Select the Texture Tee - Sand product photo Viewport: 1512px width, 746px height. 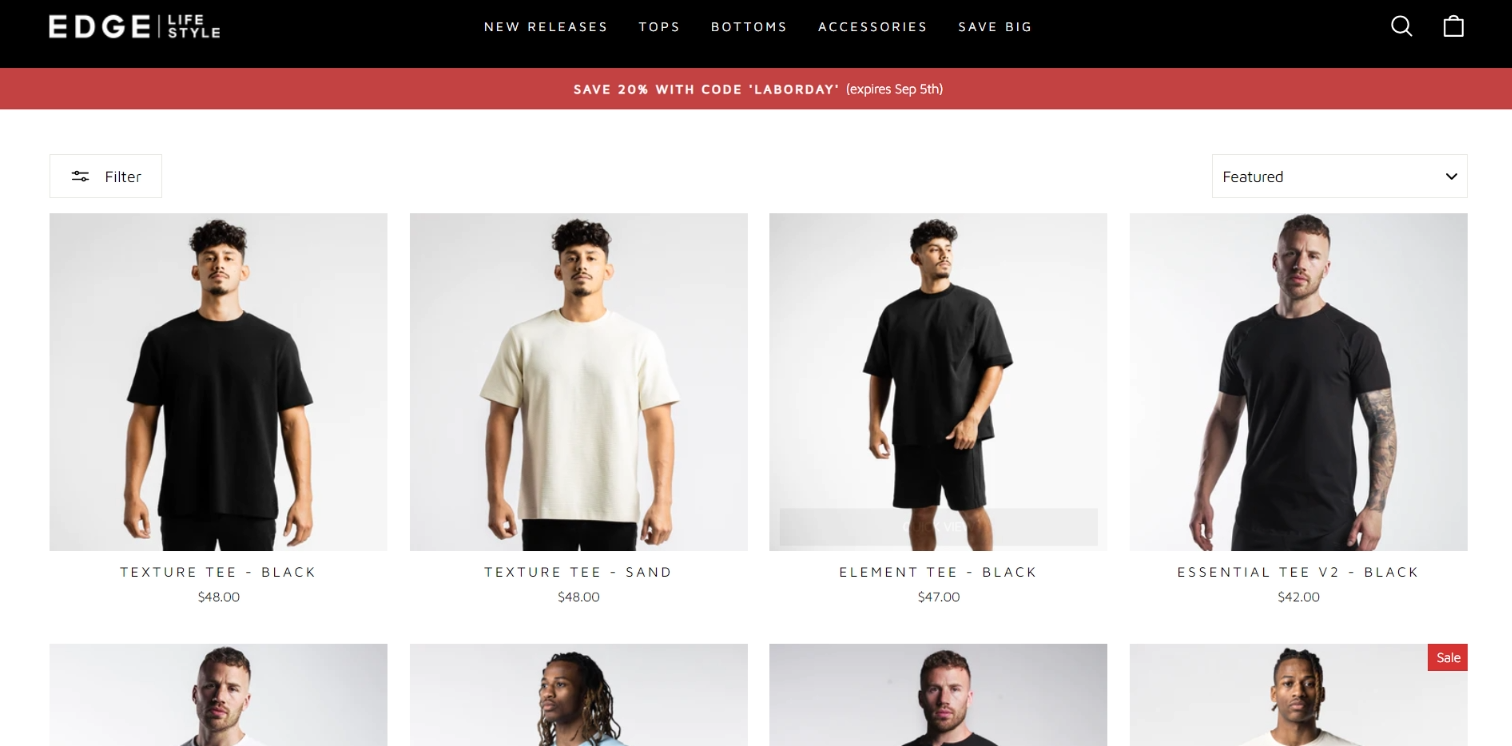tap(578, 382)
